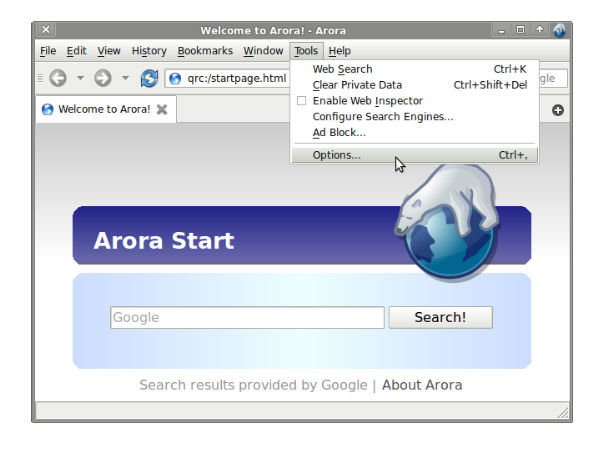Enable Web Inspector checkbox

pos(301,101)
